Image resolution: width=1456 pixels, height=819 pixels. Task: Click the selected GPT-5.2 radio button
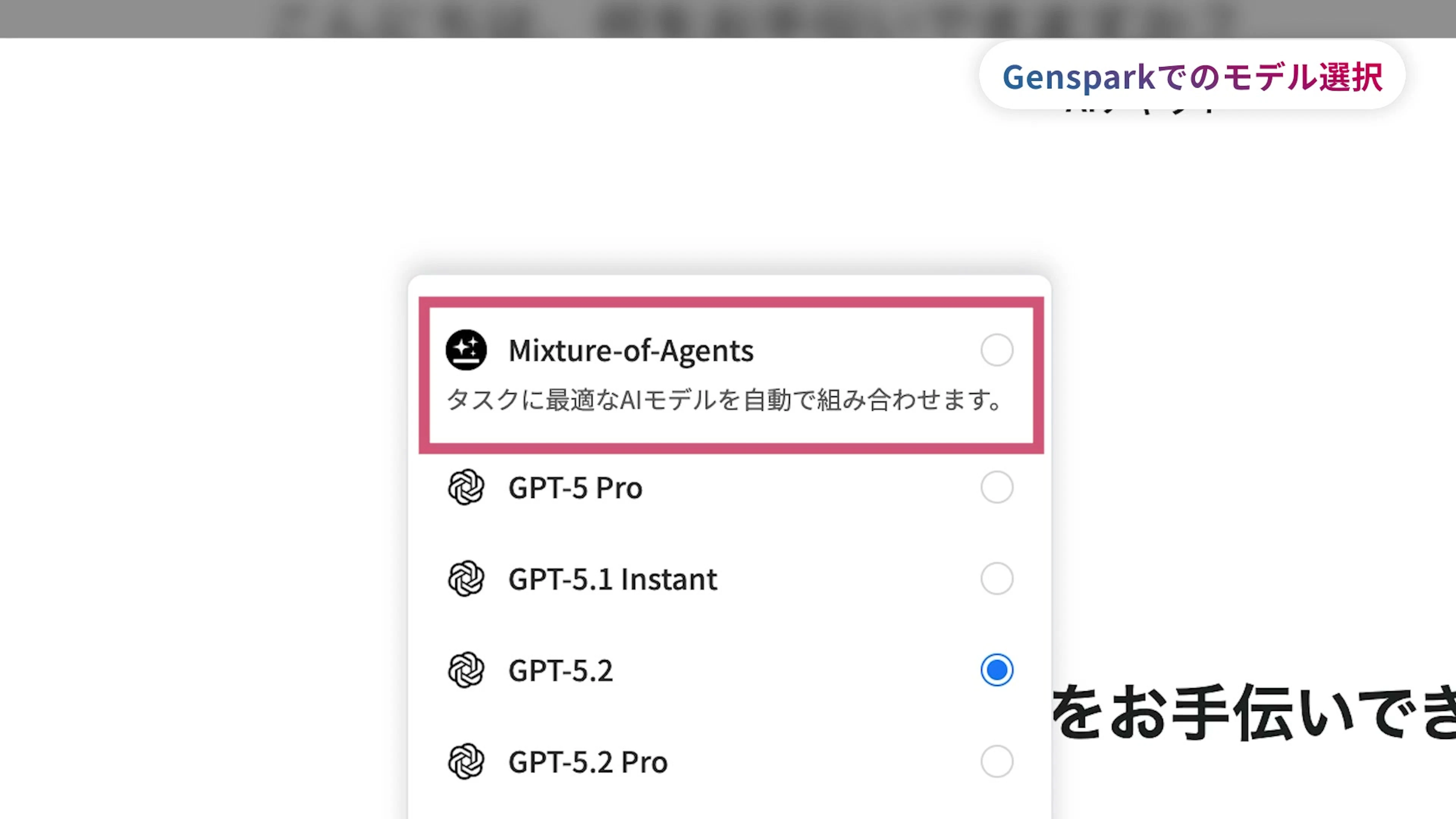tap(996, 670)
